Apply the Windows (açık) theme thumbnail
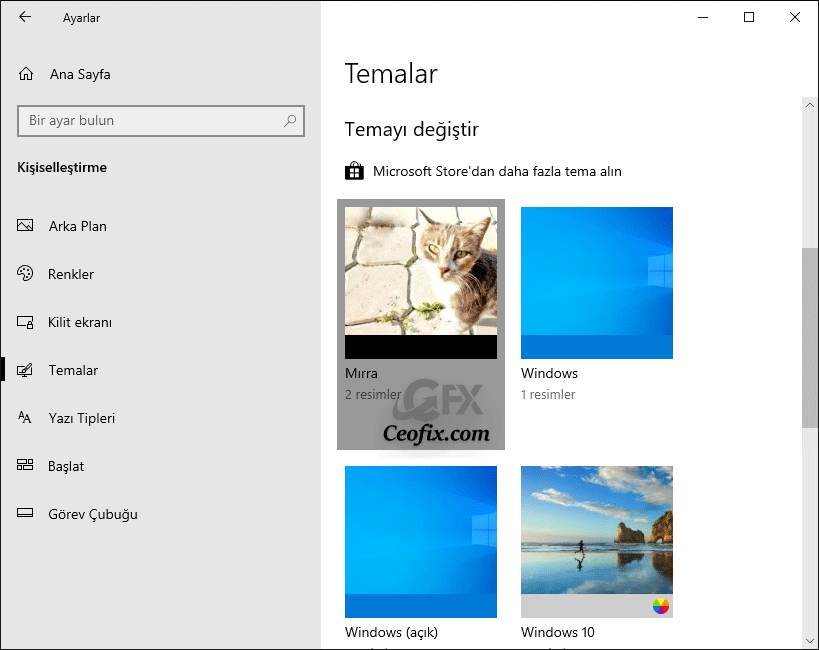The height and width of the screenshot is (650, 819). click(421, 542)
